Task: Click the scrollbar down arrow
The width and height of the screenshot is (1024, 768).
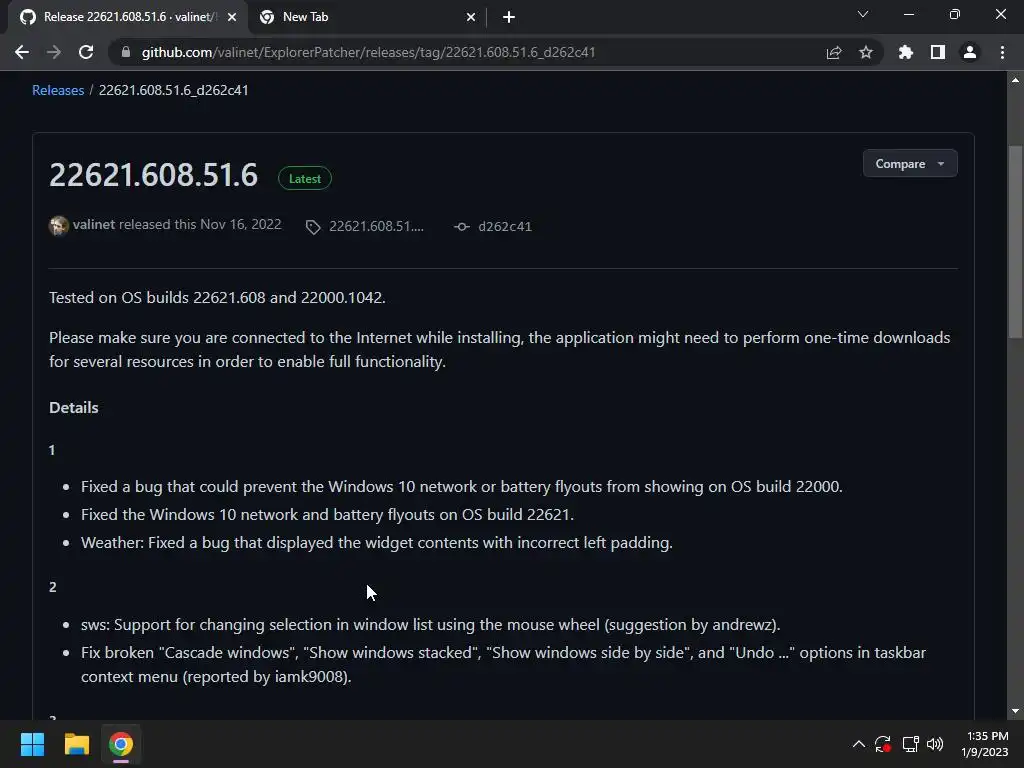Action: pos(1015,711)
